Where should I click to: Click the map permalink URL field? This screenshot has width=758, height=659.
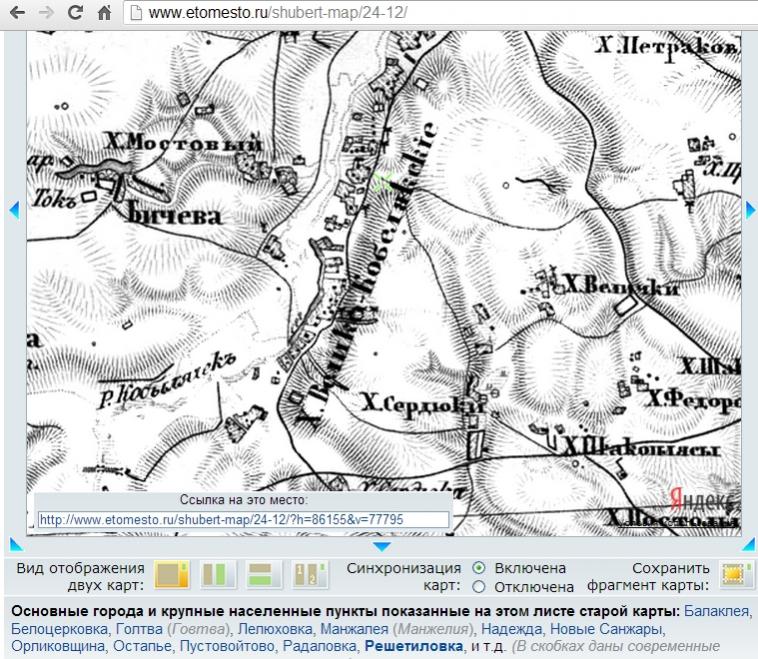coord(243,520)
